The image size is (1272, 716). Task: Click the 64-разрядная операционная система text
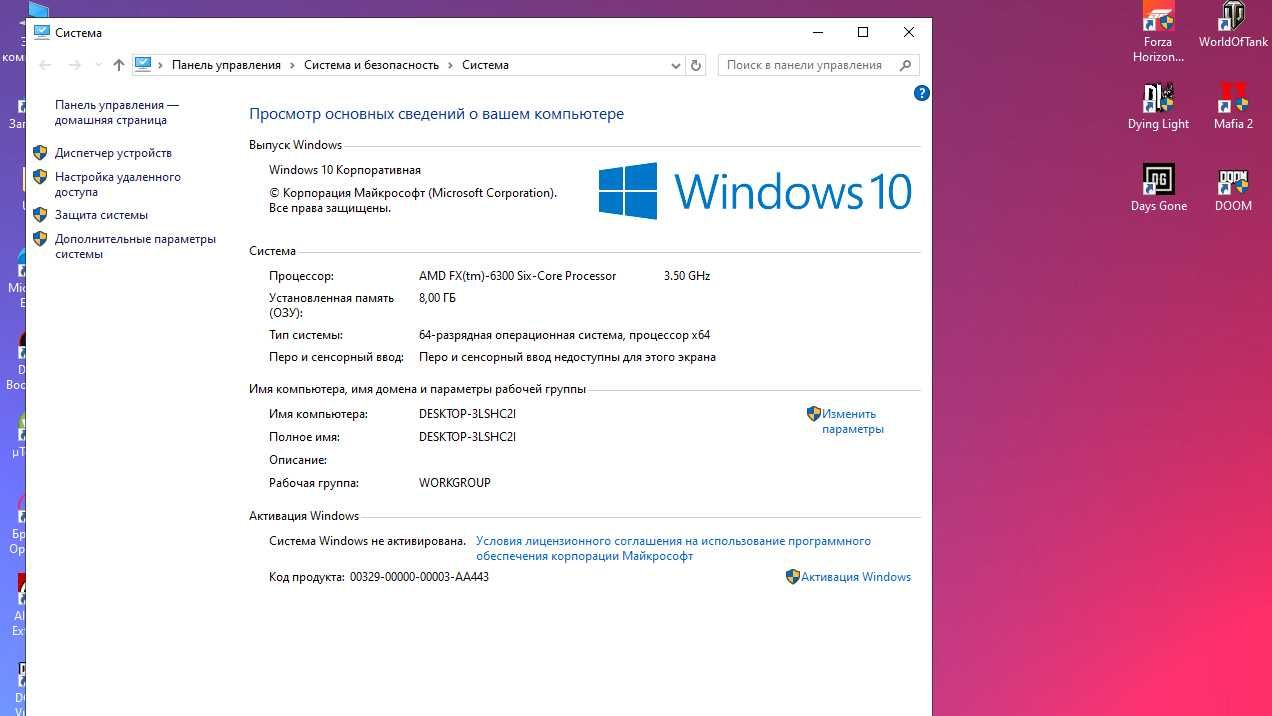coord(564,335)
